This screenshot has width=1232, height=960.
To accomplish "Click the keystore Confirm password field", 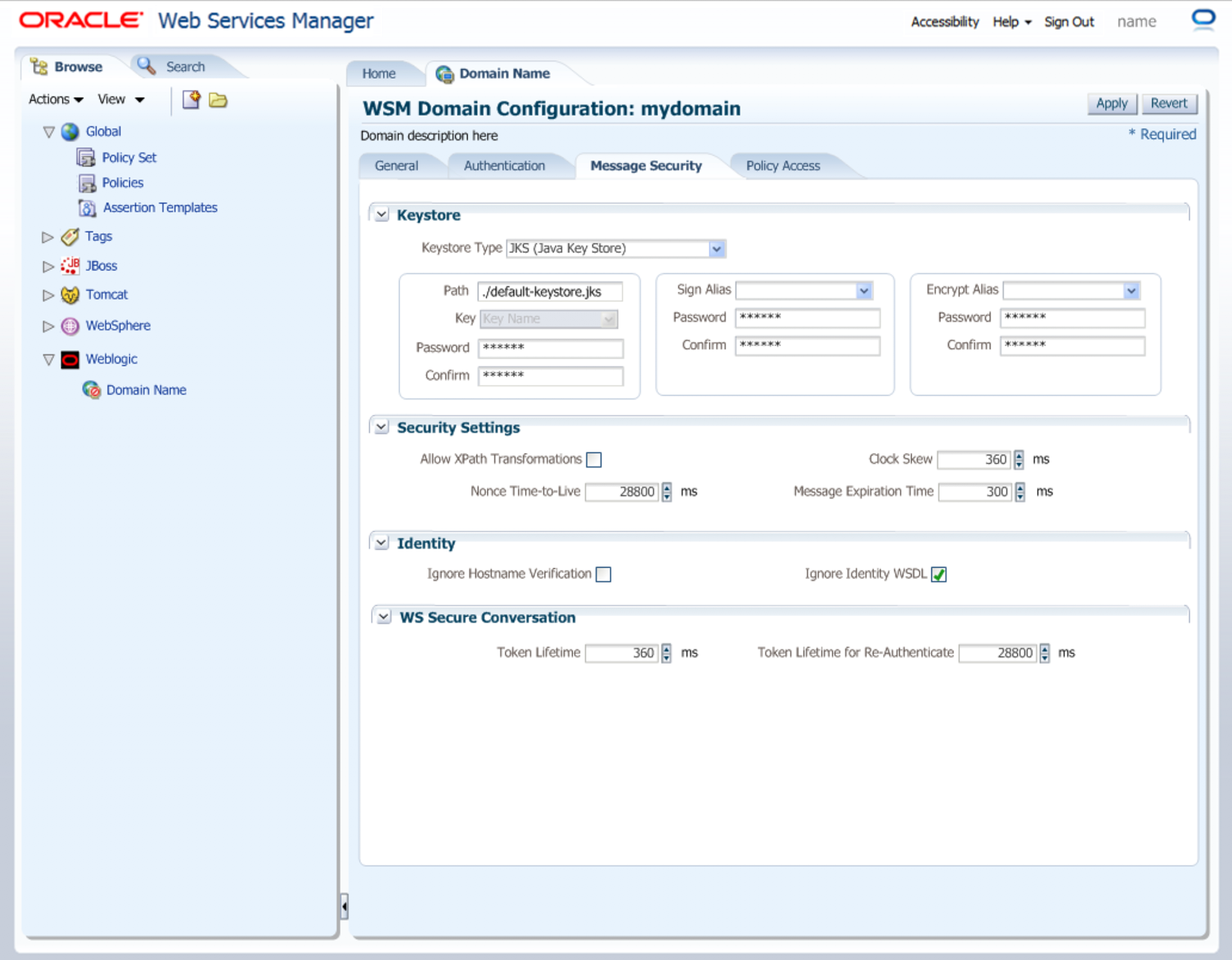I will click(551, 376).
